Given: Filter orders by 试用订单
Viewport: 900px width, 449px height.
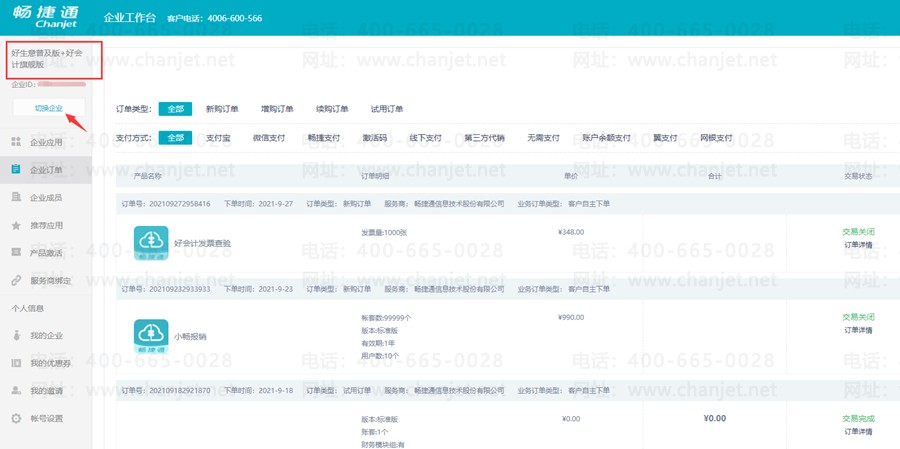Looking at the screenshot, I should coord(387,109).
